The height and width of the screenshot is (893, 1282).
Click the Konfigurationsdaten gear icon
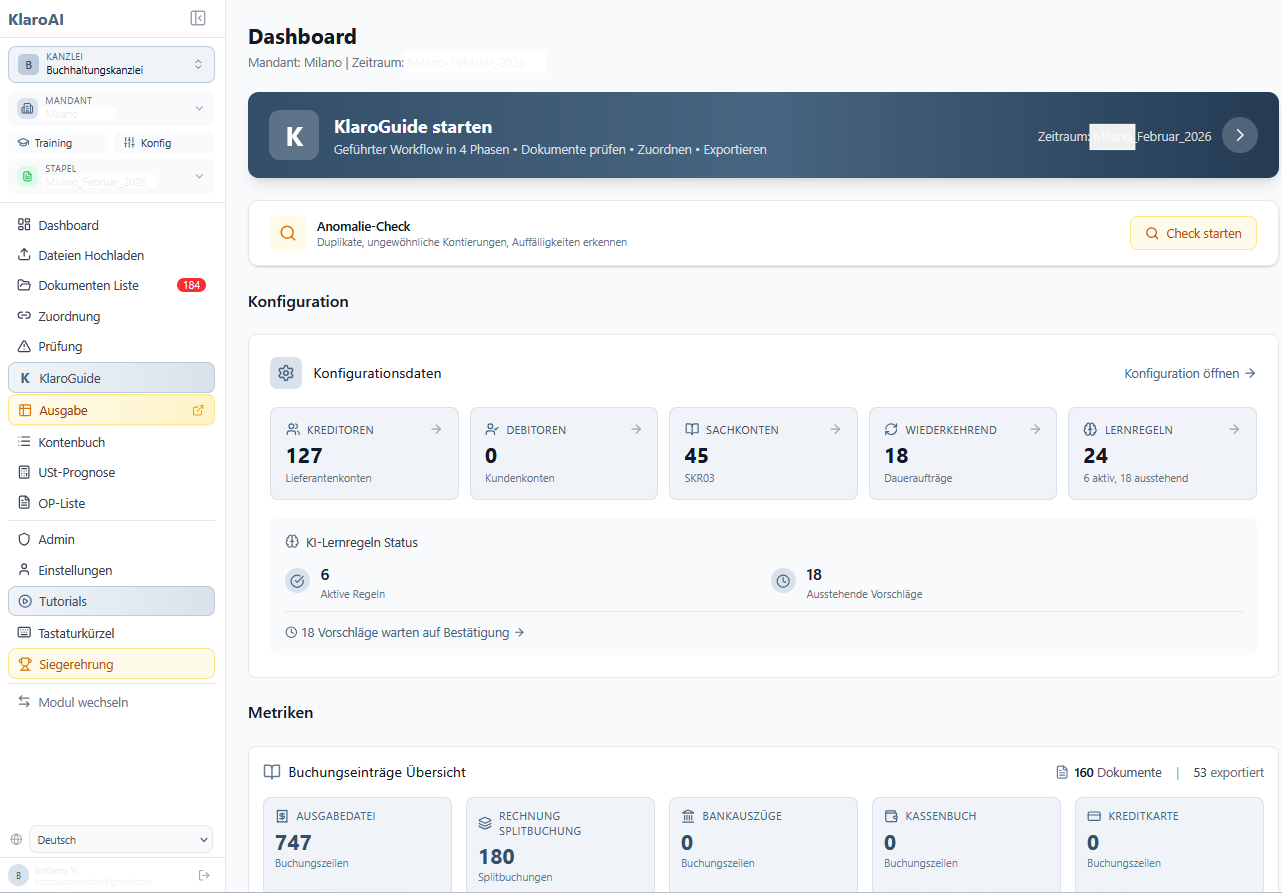pos(286,373)
